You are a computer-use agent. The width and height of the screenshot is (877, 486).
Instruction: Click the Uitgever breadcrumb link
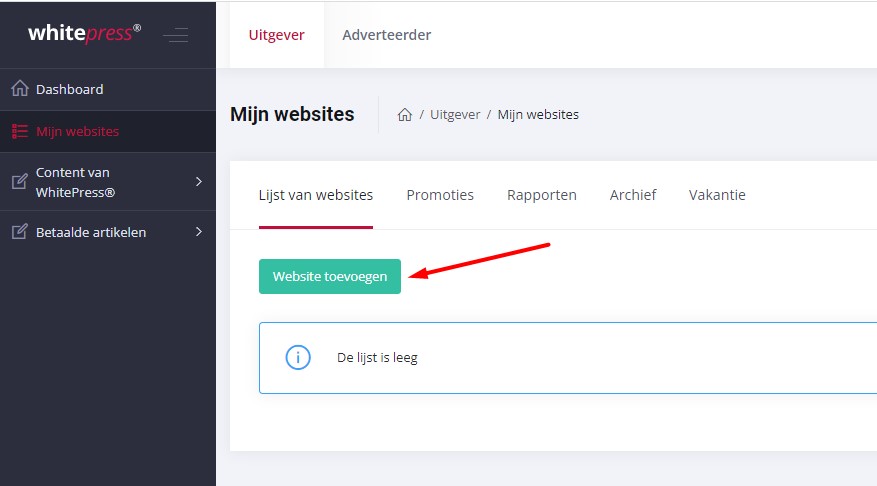[x=455, y=115]
